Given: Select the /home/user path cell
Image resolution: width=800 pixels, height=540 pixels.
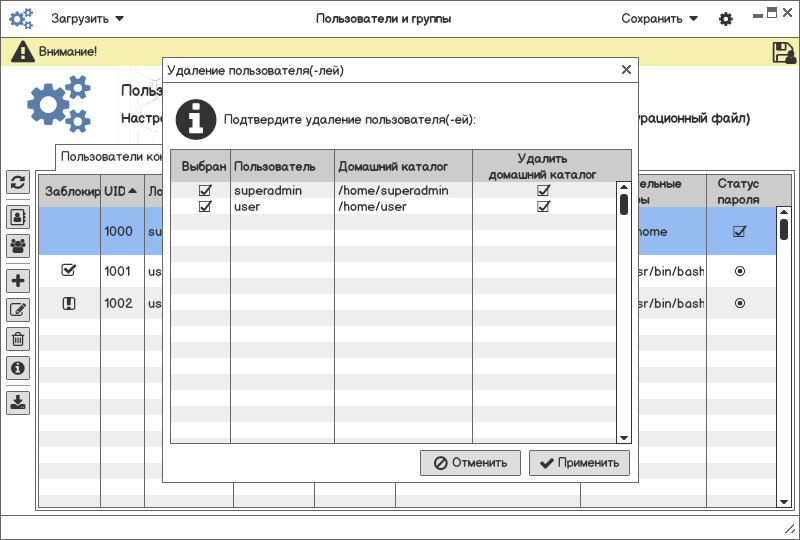Looking at the screenshot, I should tap(404, 206).
